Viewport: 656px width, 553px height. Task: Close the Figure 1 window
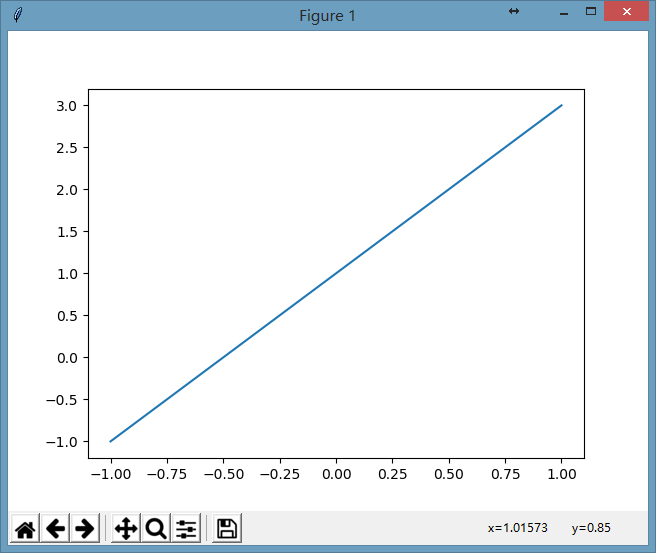626,11
